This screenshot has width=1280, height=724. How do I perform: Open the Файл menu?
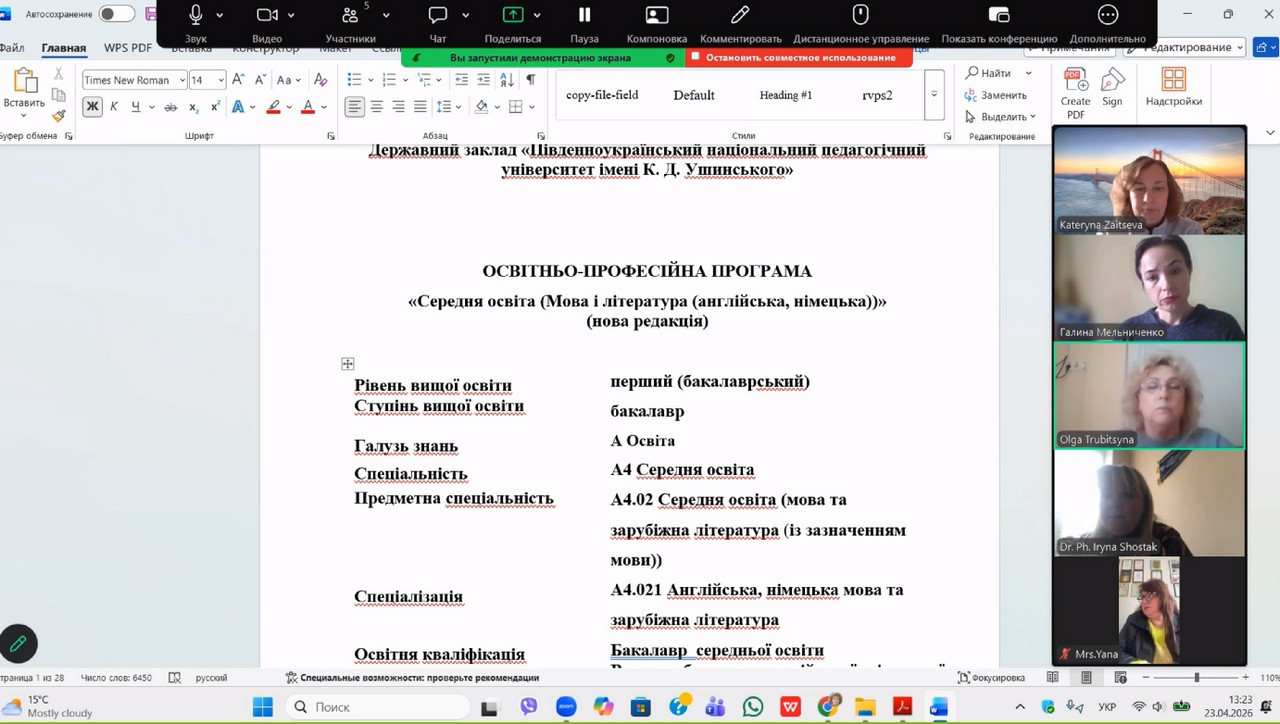tap(12, 47)
